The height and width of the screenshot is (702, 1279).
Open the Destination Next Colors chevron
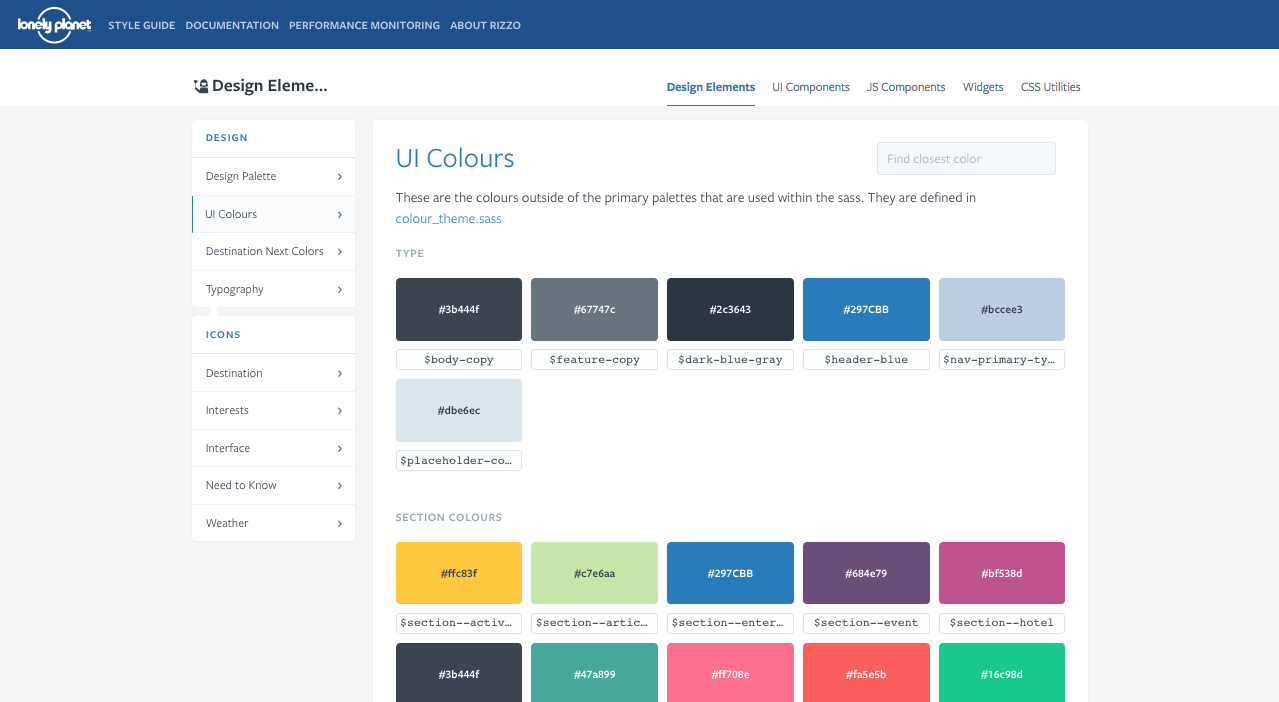click(x=340, y=252)
